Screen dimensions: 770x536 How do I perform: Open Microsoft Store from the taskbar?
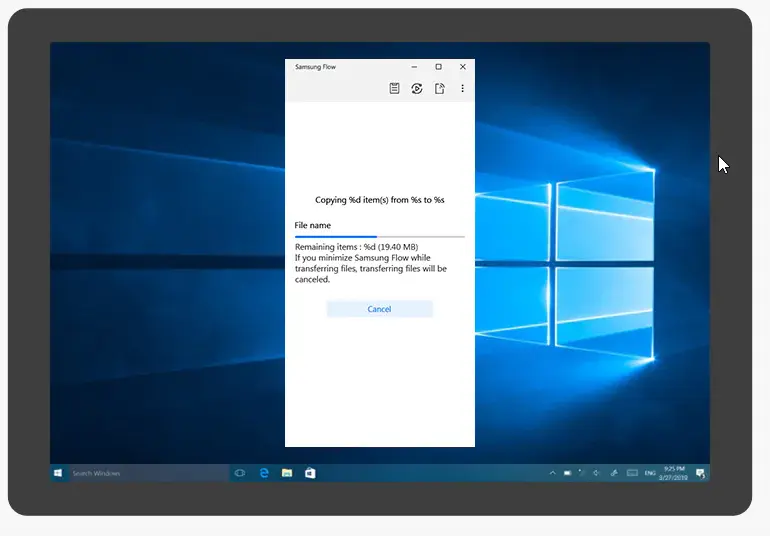310,473
